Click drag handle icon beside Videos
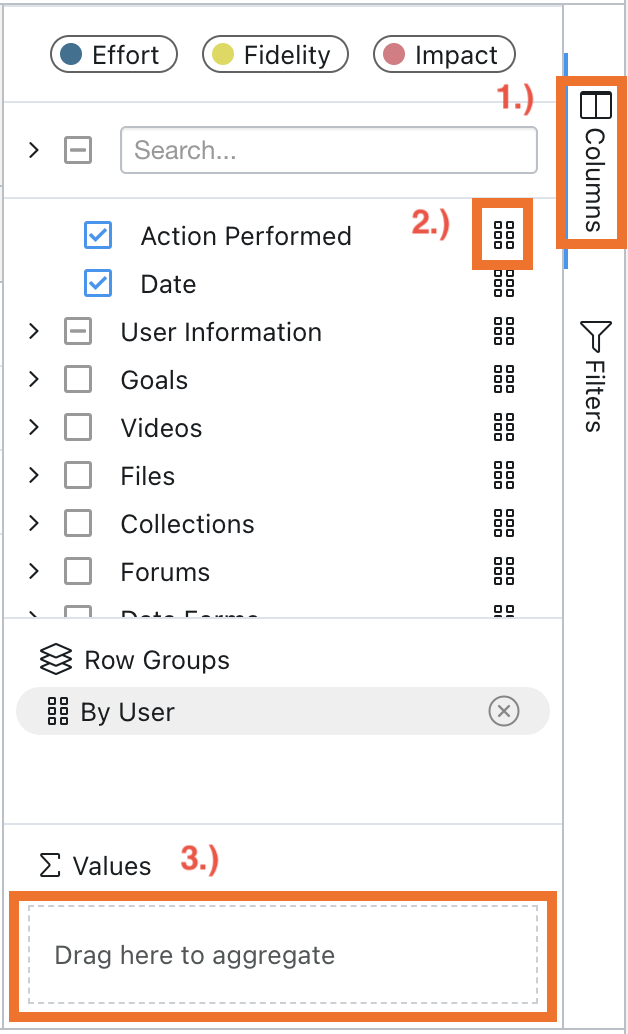Viewport: 628px width, 1034px height. coord(504,428)
